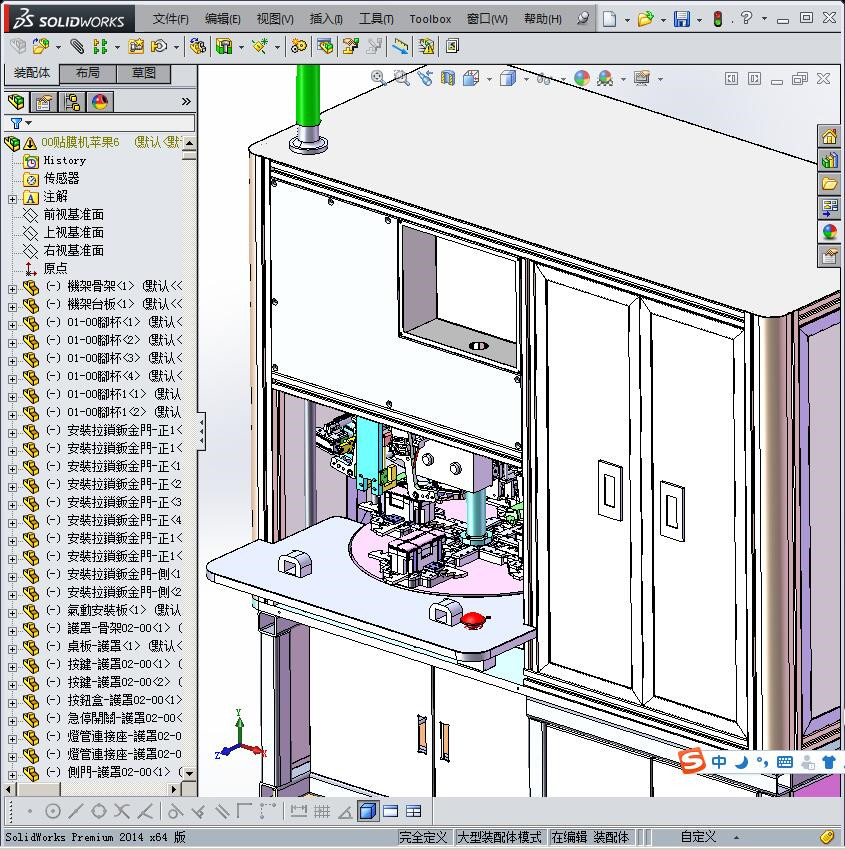The width and height of the screenshot is (845, 850).
Task: Click the 大型装配体模式 status indicator
Action: coord(499,837)
